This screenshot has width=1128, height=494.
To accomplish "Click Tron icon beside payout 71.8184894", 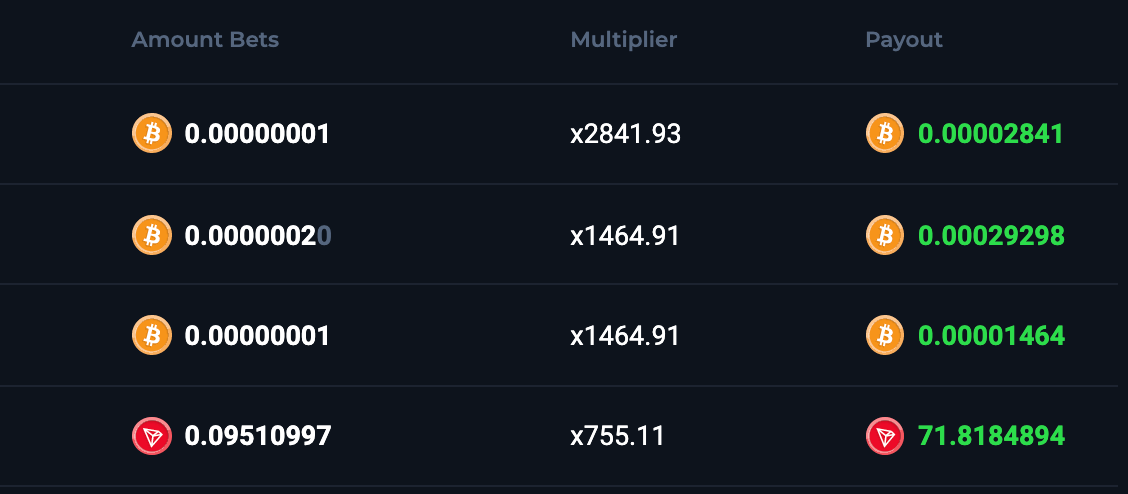I will pos(885,436).
